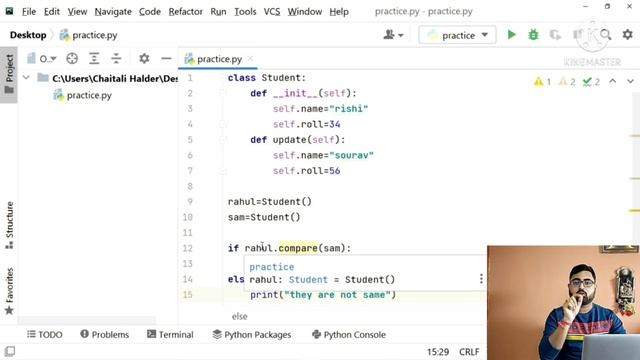Click Expand All in Project panel
Screen dimensions: 640x360
[x=94, y=59]
